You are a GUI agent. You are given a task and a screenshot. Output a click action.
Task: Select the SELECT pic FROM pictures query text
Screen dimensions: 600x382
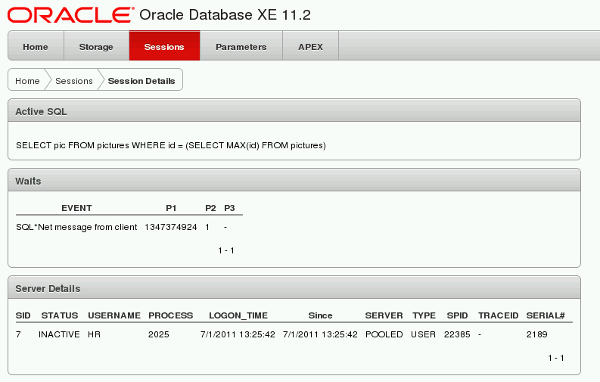pos(171,145)
